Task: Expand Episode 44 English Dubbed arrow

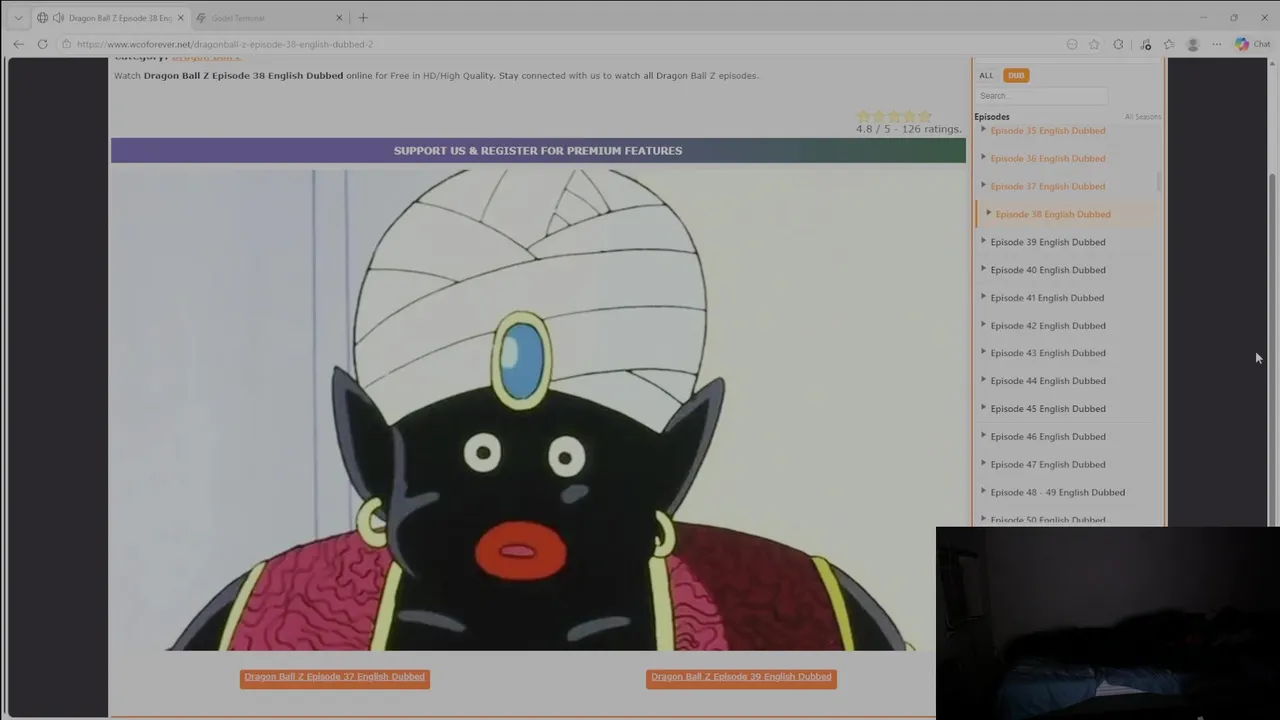Action: [x=983, y=380]
